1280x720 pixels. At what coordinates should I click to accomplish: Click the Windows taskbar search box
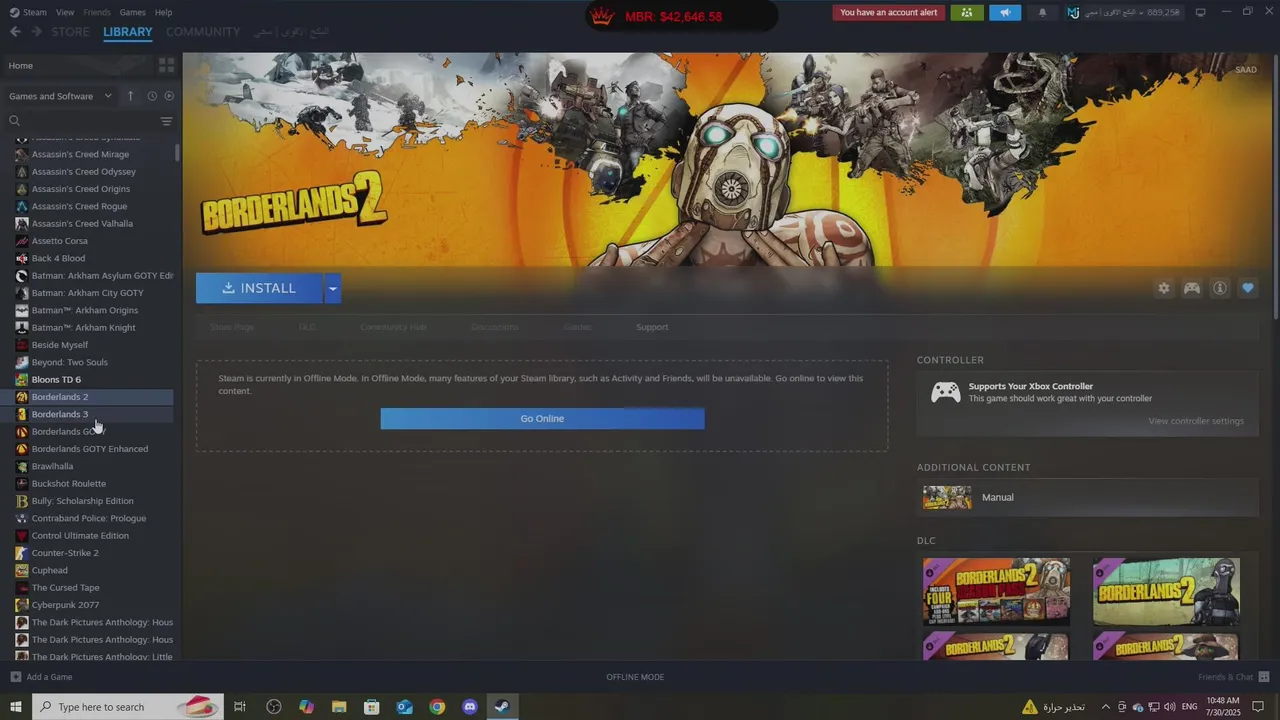[x=127, y=707]
